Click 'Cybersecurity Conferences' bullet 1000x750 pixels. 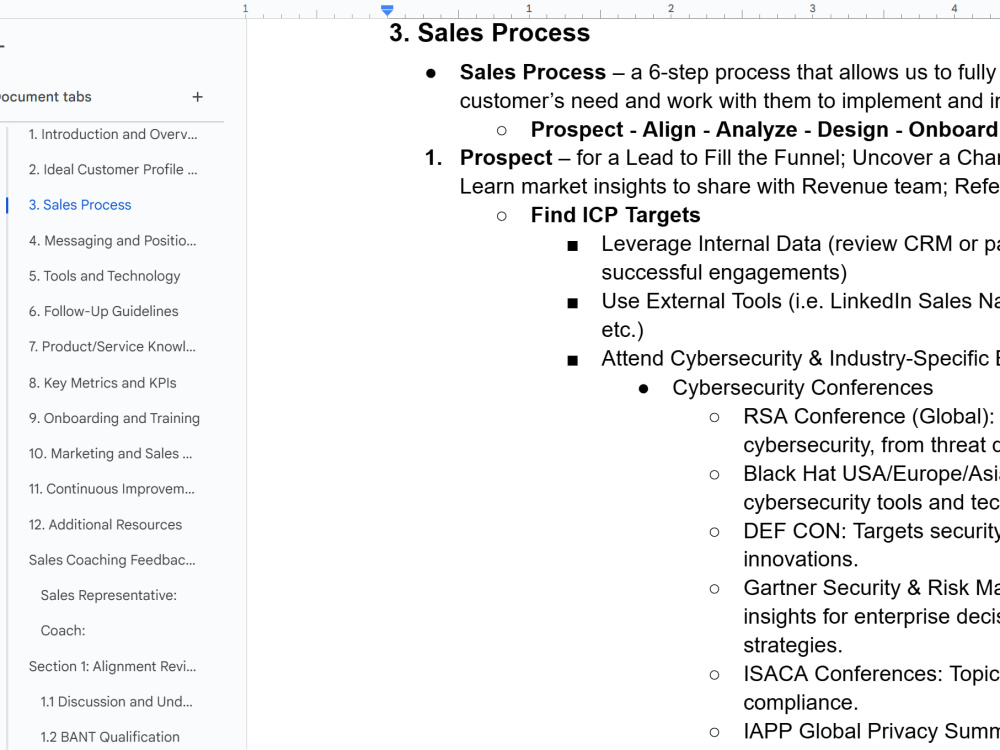click(802, 388)
